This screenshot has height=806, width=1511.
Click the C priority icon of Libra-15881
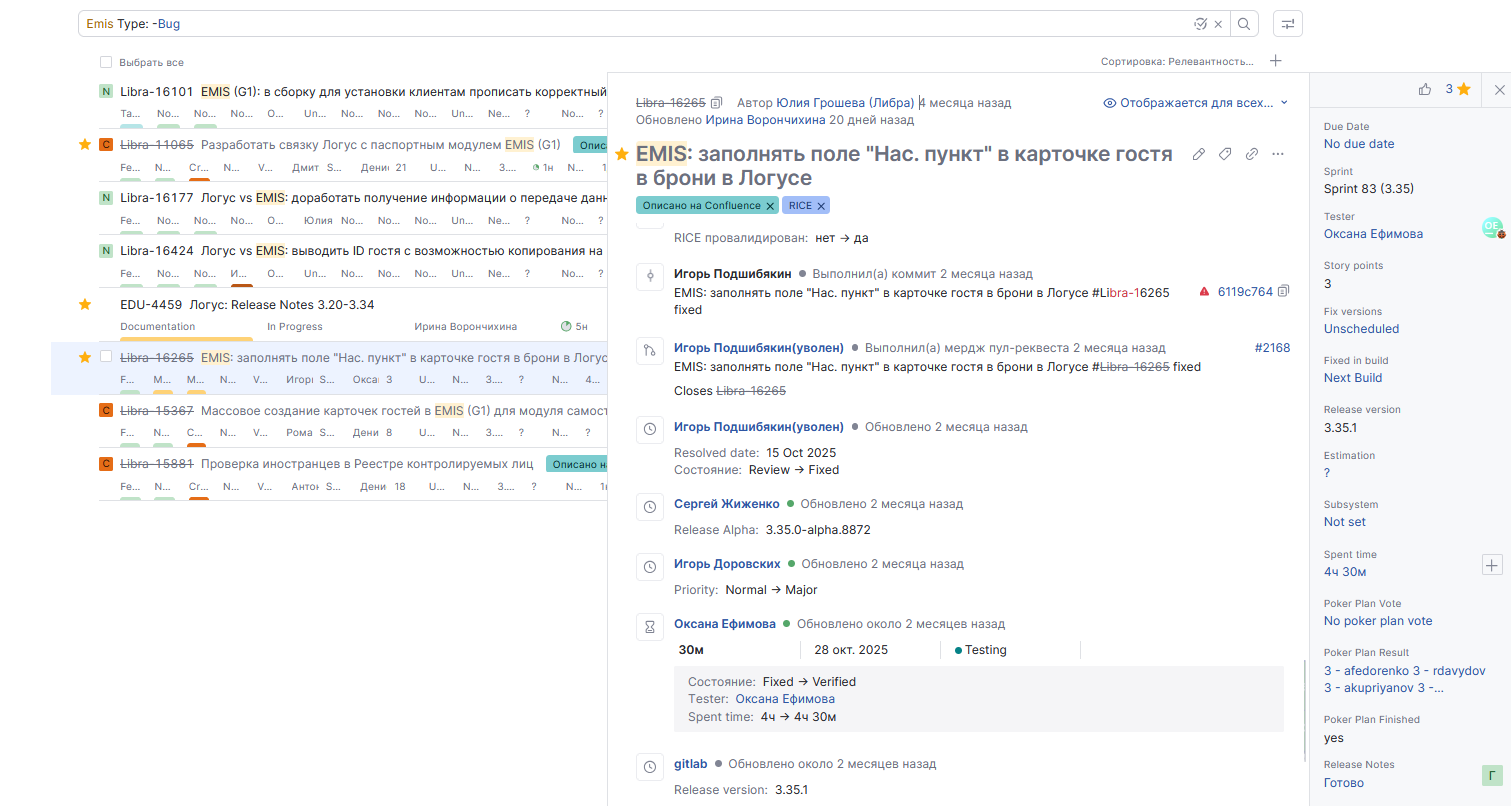click(106, 463)
